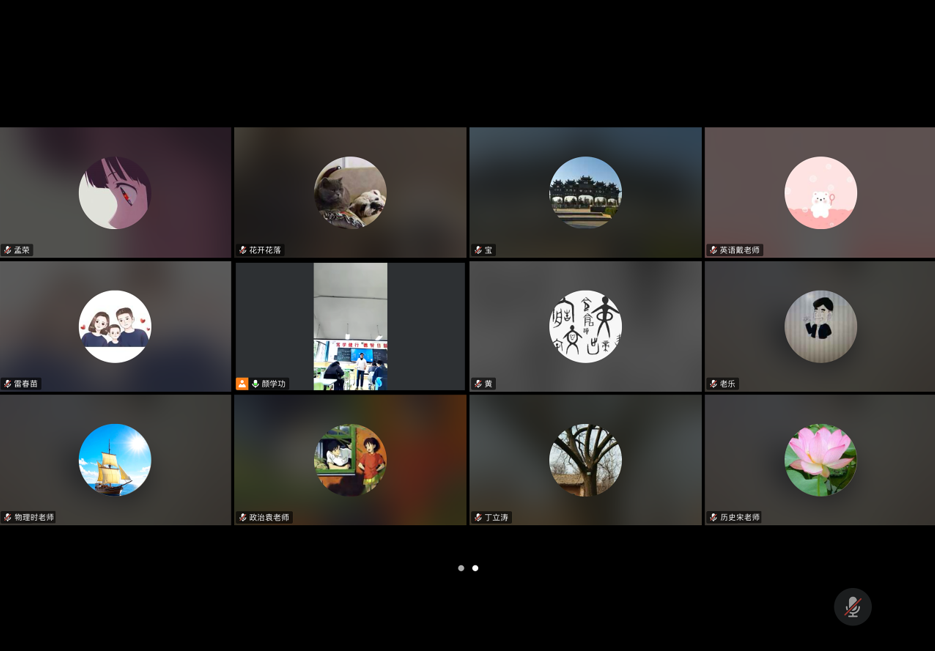Viewport: 935px width, 651px height.
Task: Click the sailing ship avatar of 物理时老师
Action: point(115,460)
